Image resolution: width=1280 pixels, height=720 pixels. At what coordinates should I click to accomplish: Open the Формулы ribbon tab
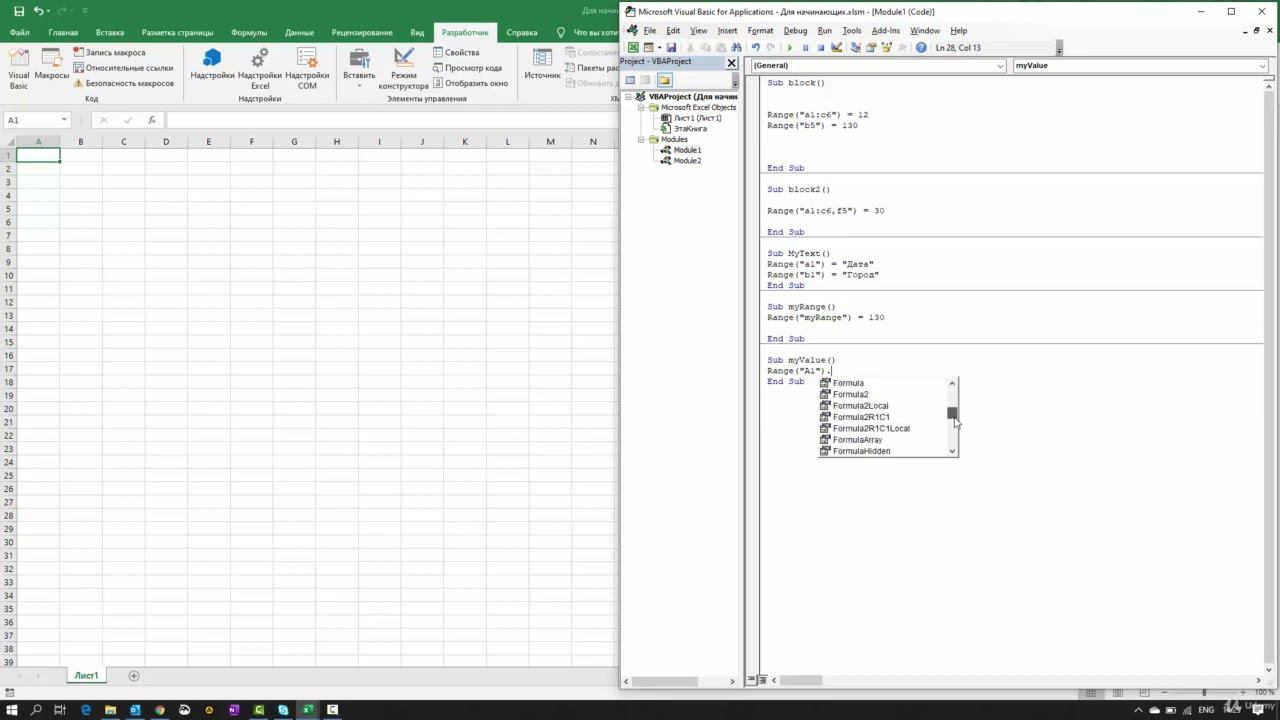click(249, 32)
